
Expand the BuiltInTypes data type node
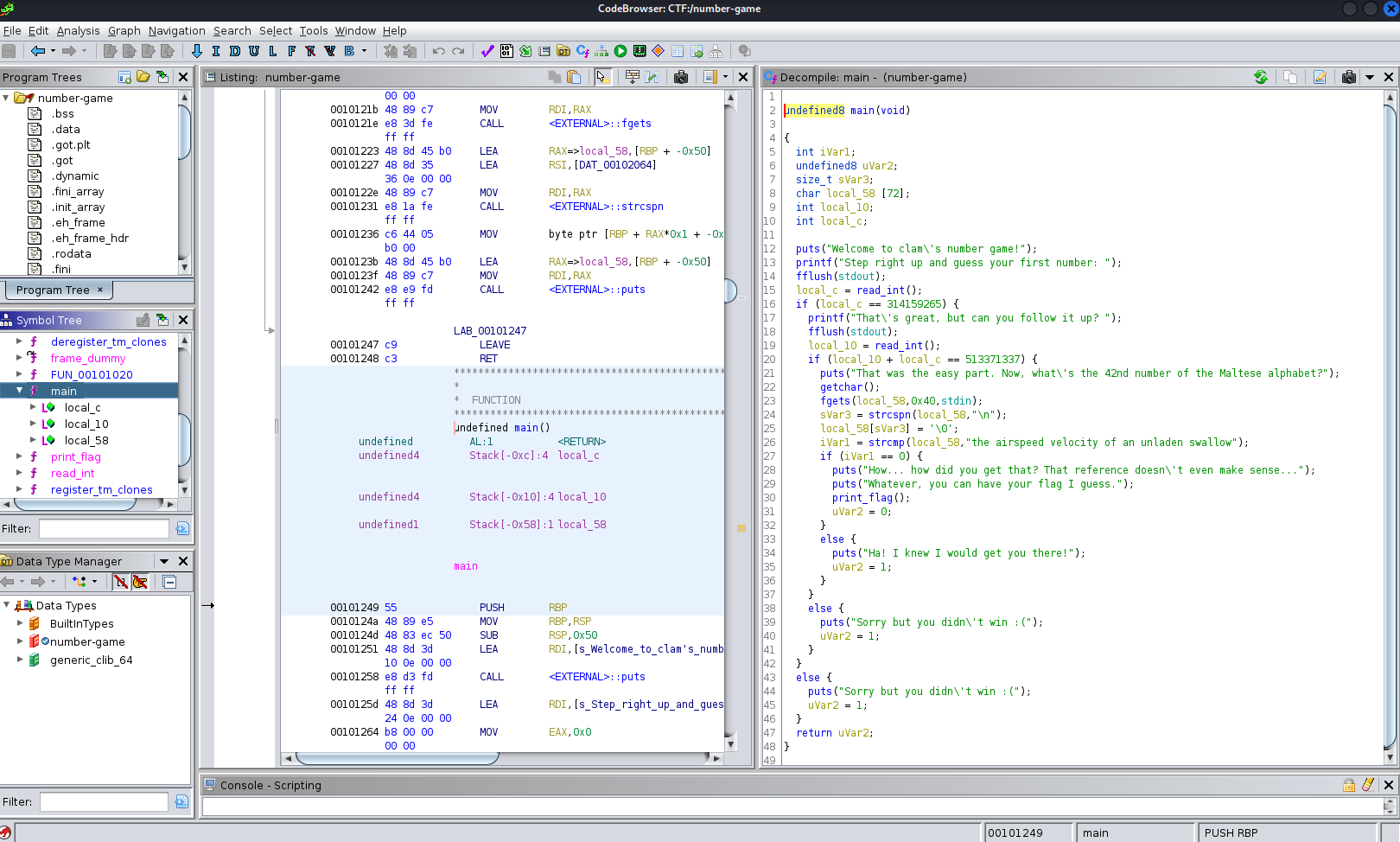[x=20, y=623]
